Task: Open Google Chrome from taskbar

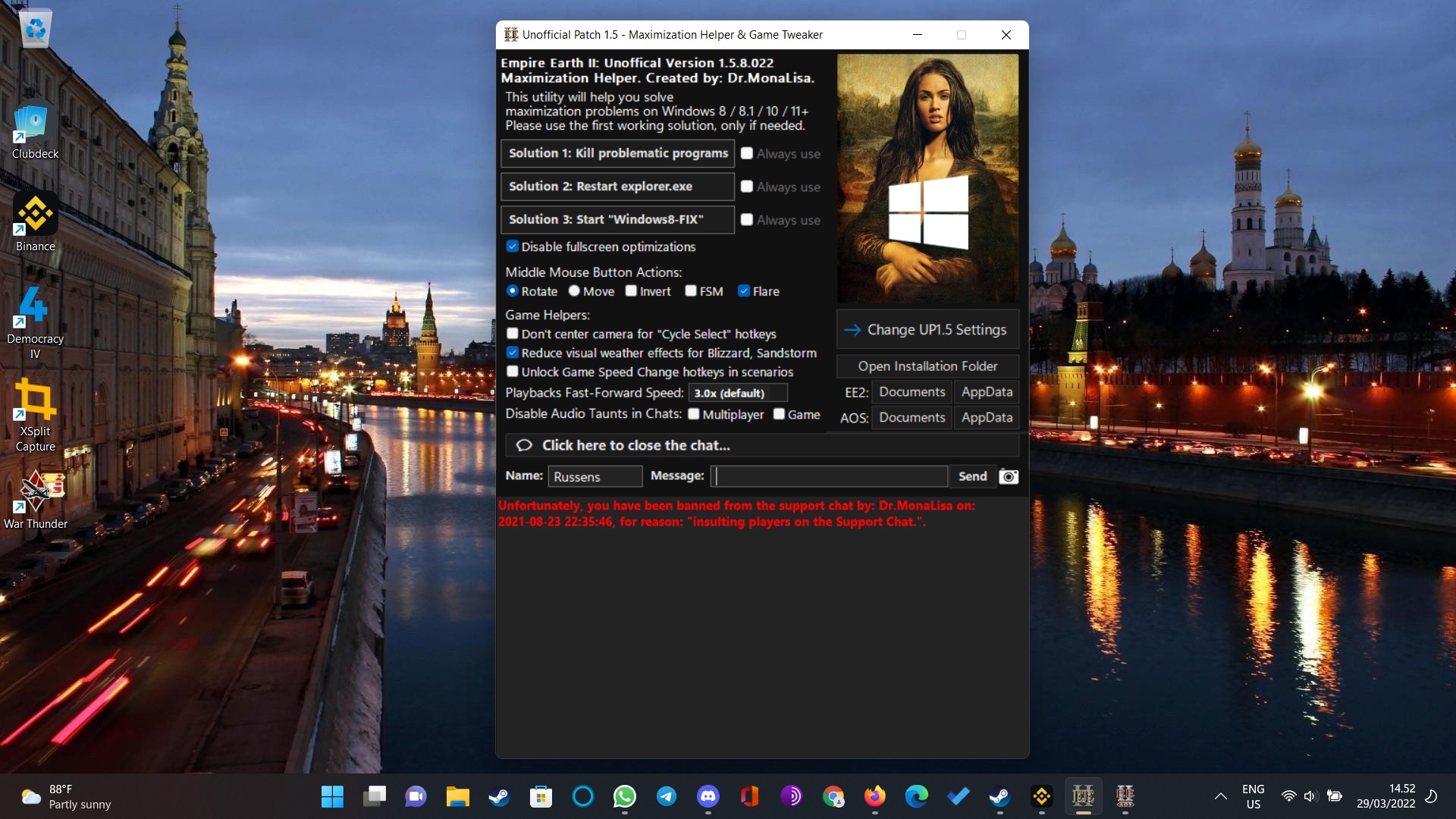Action: click(x=833, y=796)
